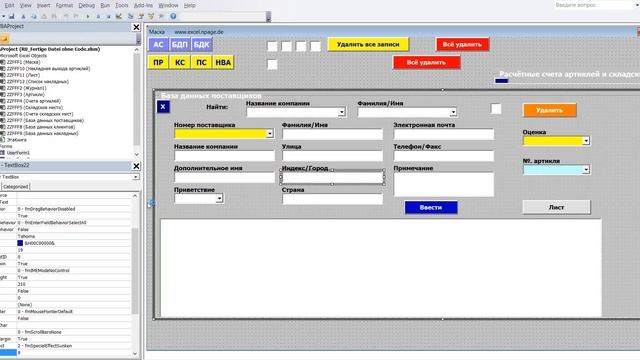Click the yellow Удалить все записи button
Screen dimensions: 640x360
tap(368, 44)
